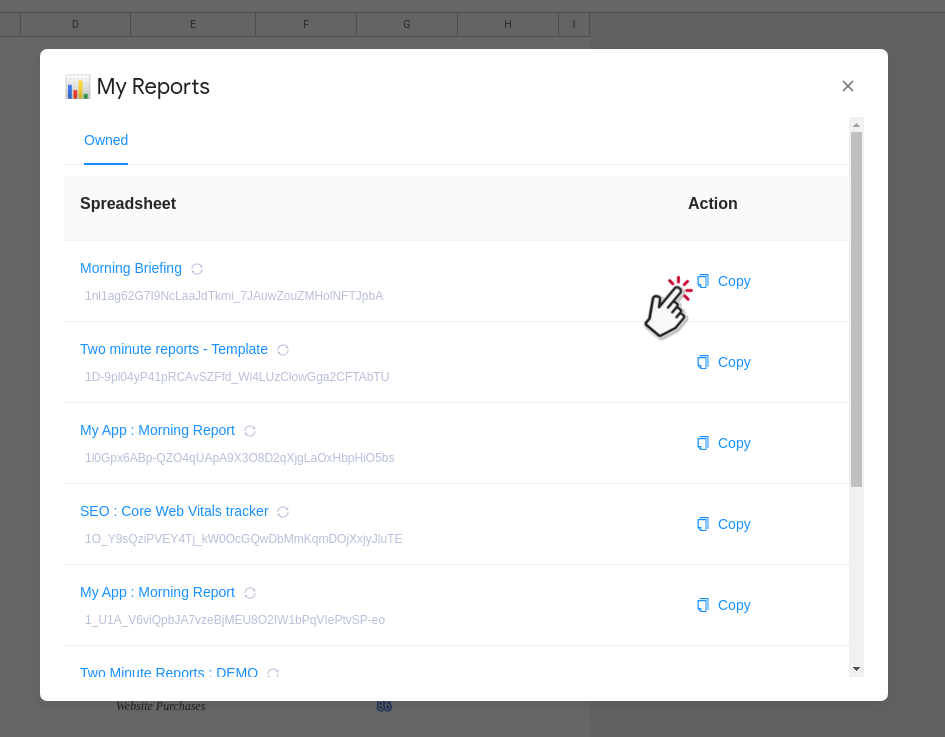This screenshot has width=945, height=737.
Task: Select Morning Briefing ID text 1nl1ag62G7l9...
Action: point(234,296)
